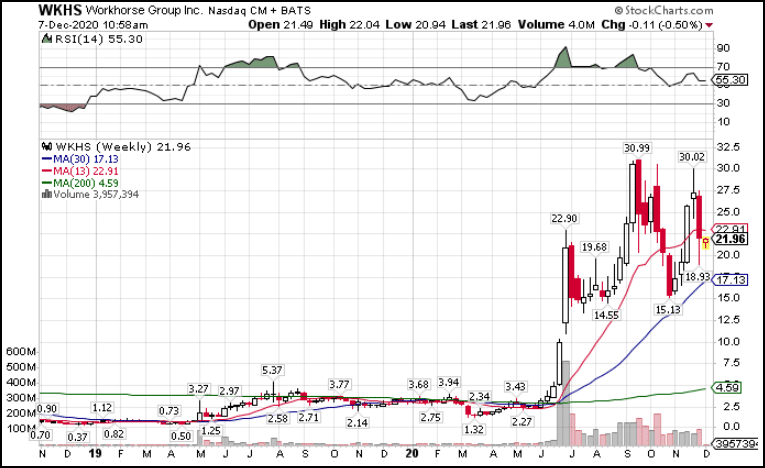Click the tallest gray volume bar in June

pos(565,403)
